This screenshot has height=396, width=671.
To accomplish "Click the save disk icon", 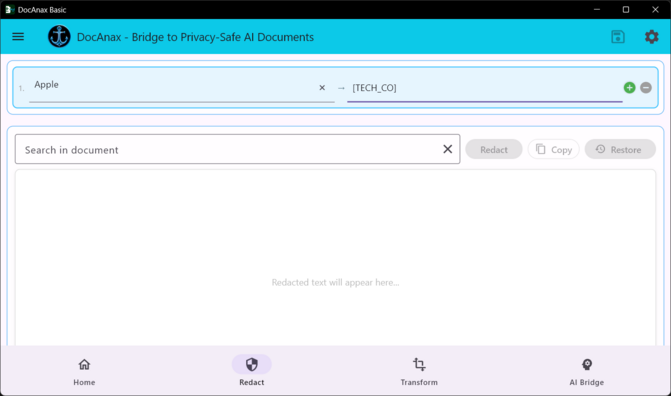I will [x=618, y=37].
